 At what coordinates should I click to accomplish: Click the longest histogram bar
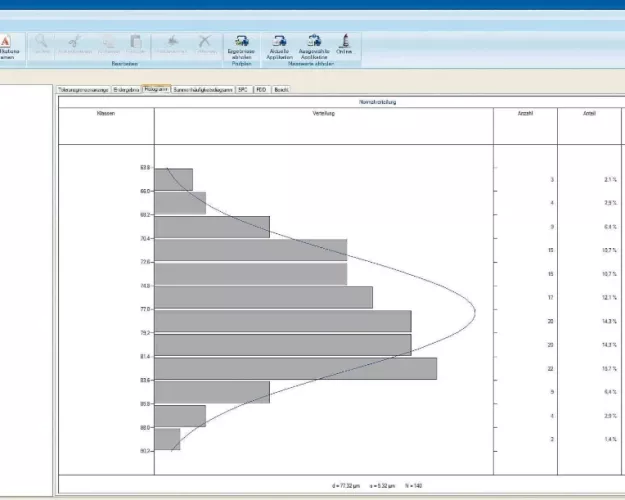(296, 368)
